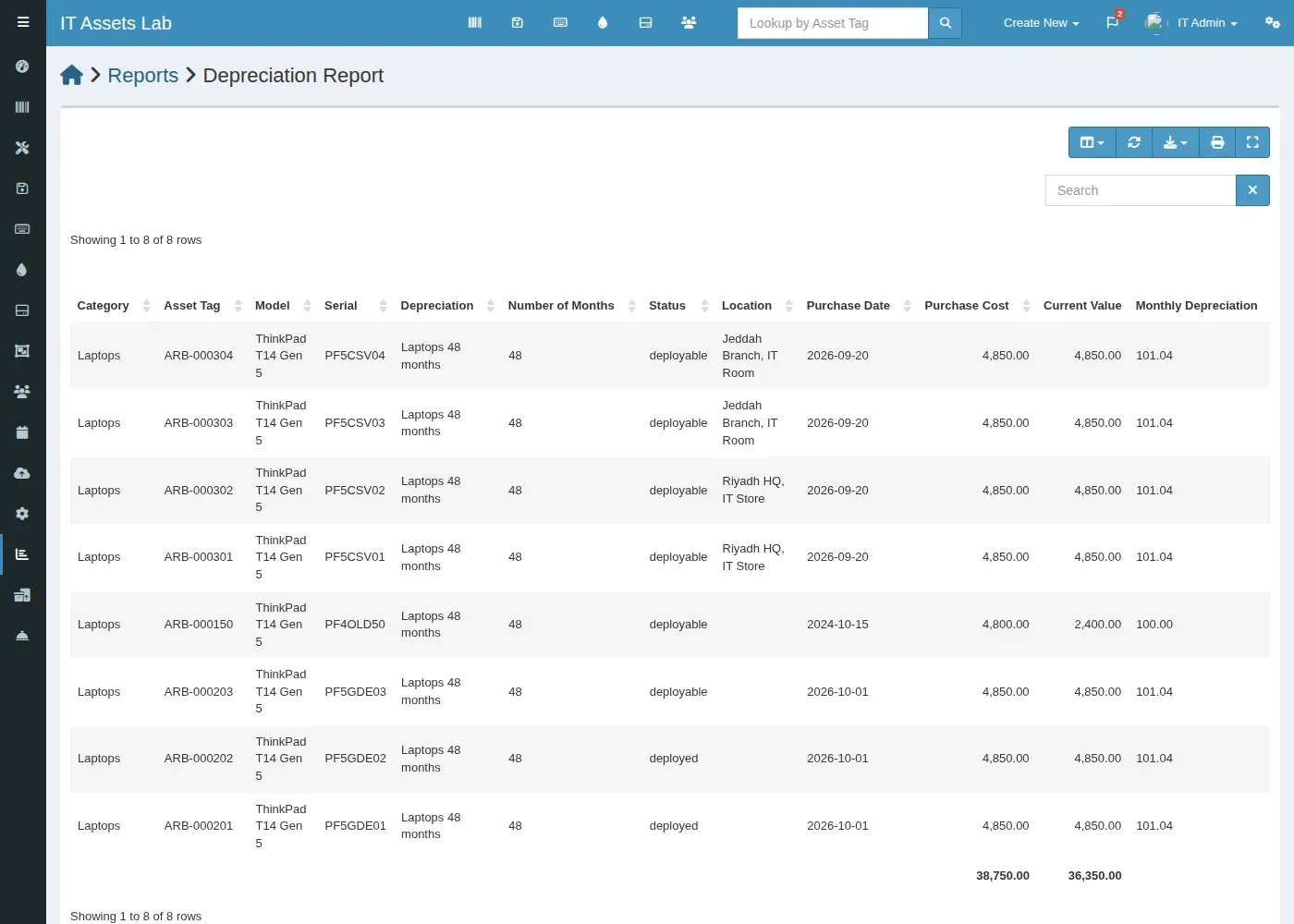
Task: Open Consumables via top bar droplet icon
Action: [x=603, y=22]
